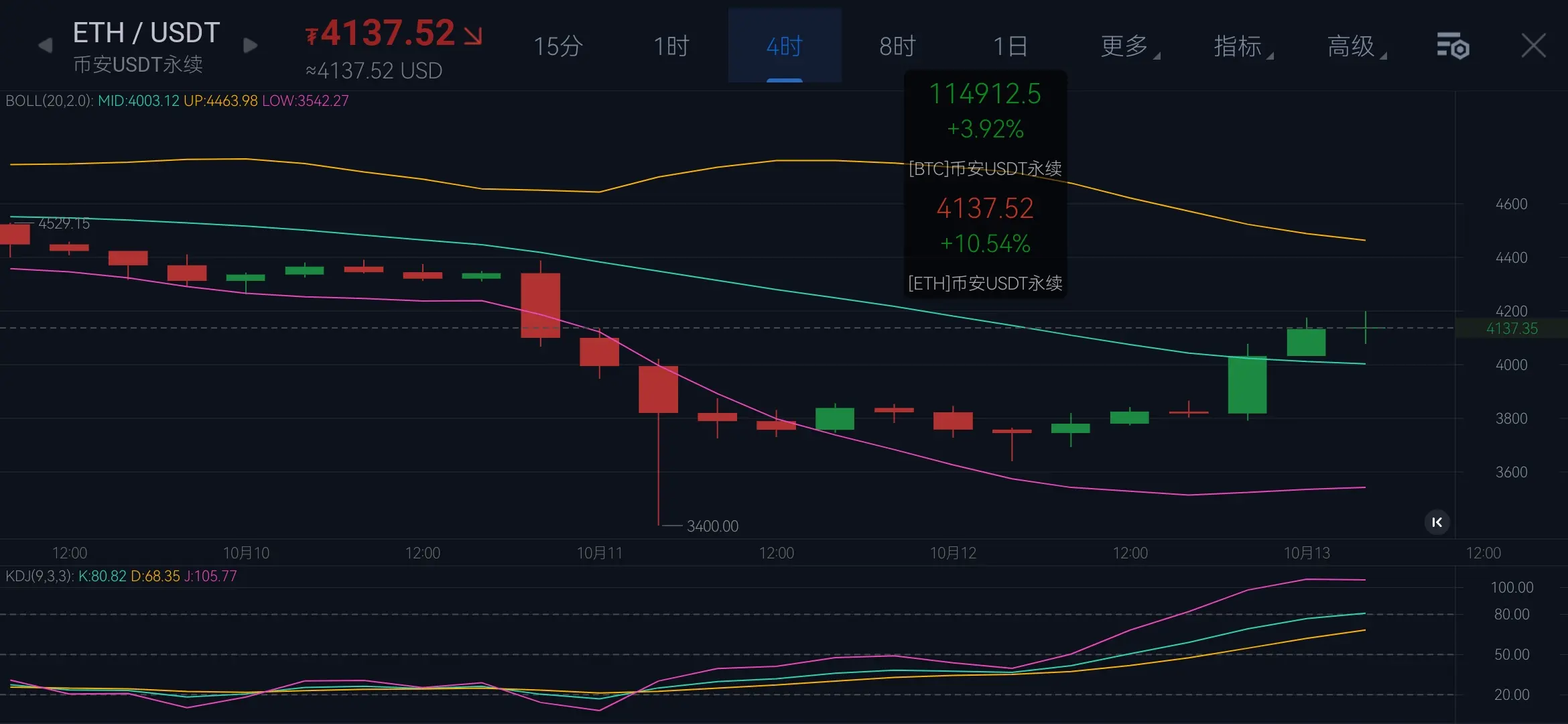This screenshot has width=1568, height=724.
Task: Click the previous trading pair left arrow
Action: 46,46
